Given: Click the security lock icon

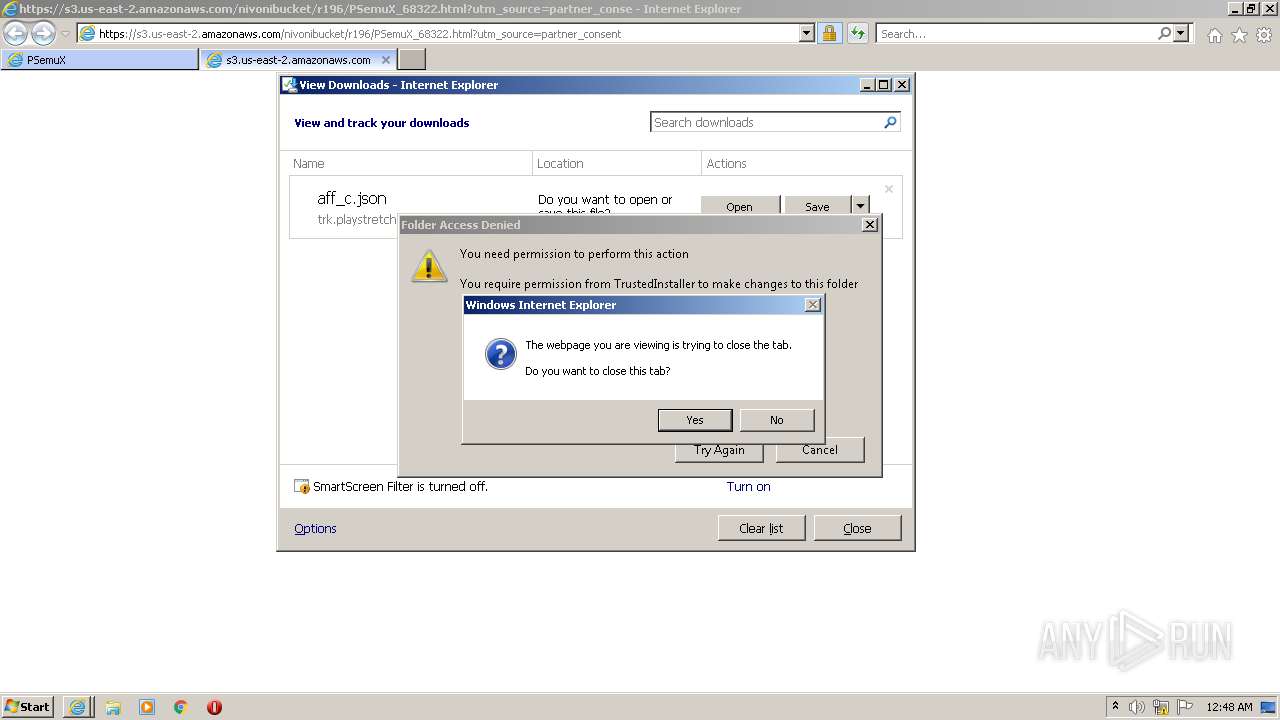Looking at the screenshot, I should coord(829,33).
